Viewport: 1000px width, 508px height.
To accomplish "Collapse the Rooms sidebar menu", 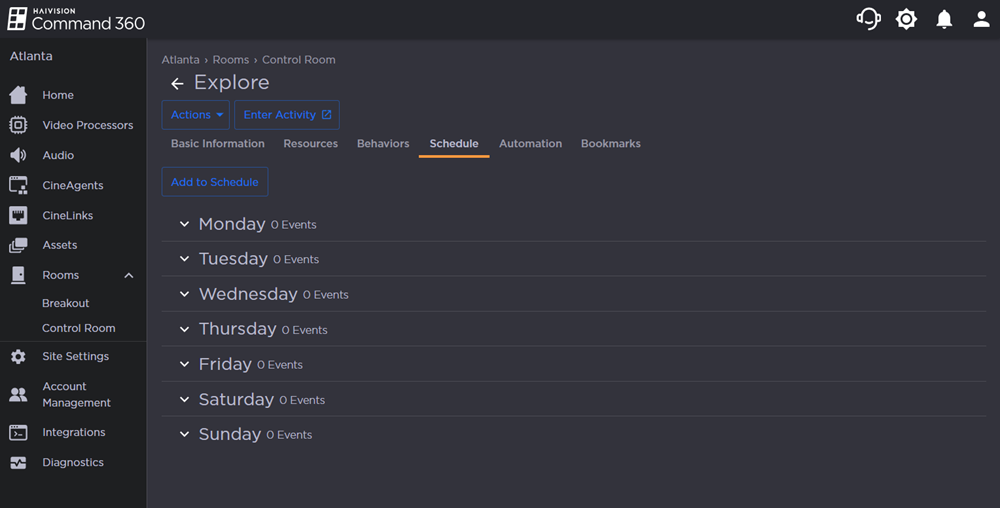I will click(128, 275).
